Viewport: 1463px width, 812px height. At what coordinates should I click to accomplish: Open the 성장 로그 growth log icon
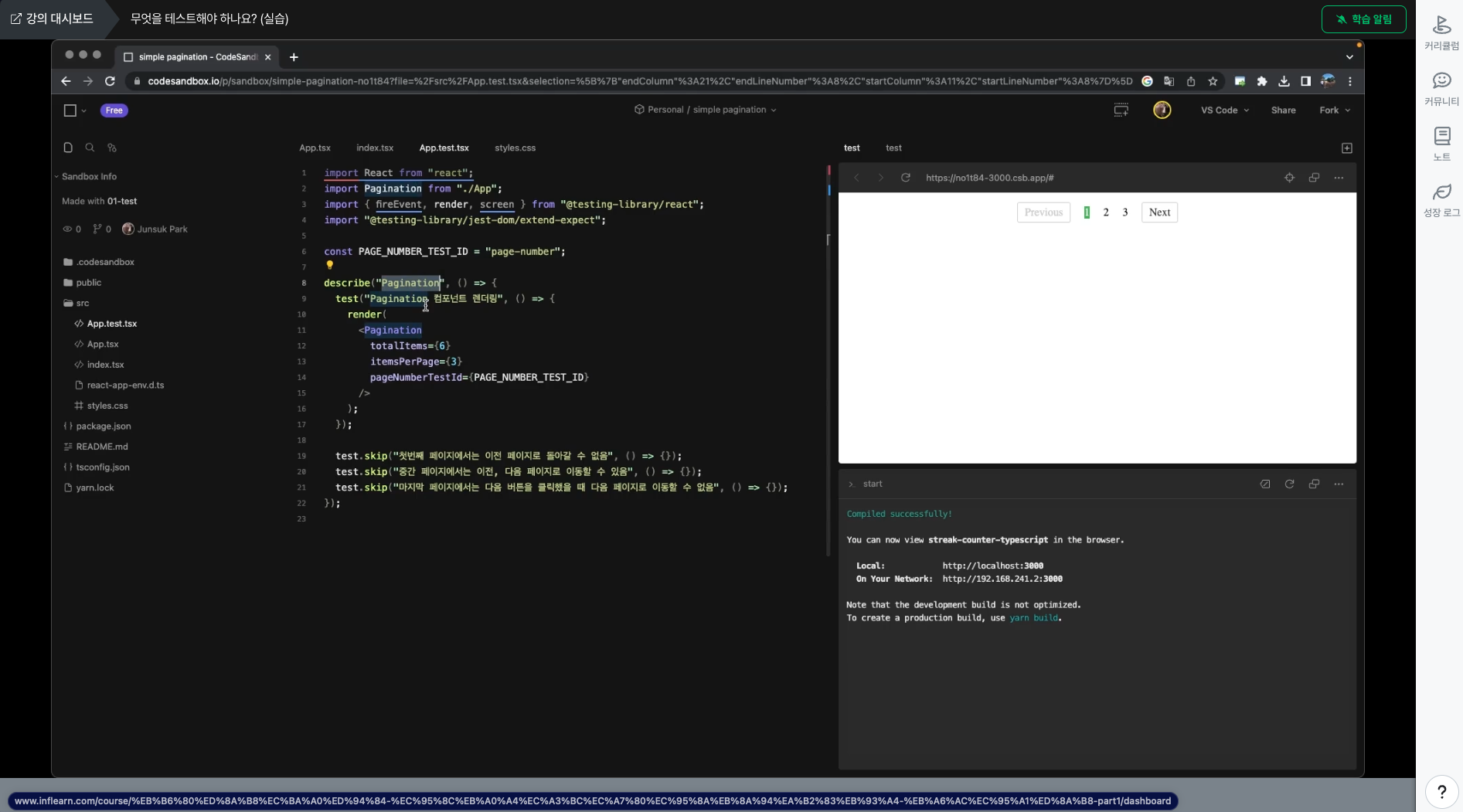pyautogui.click(x=1441, y=200)
